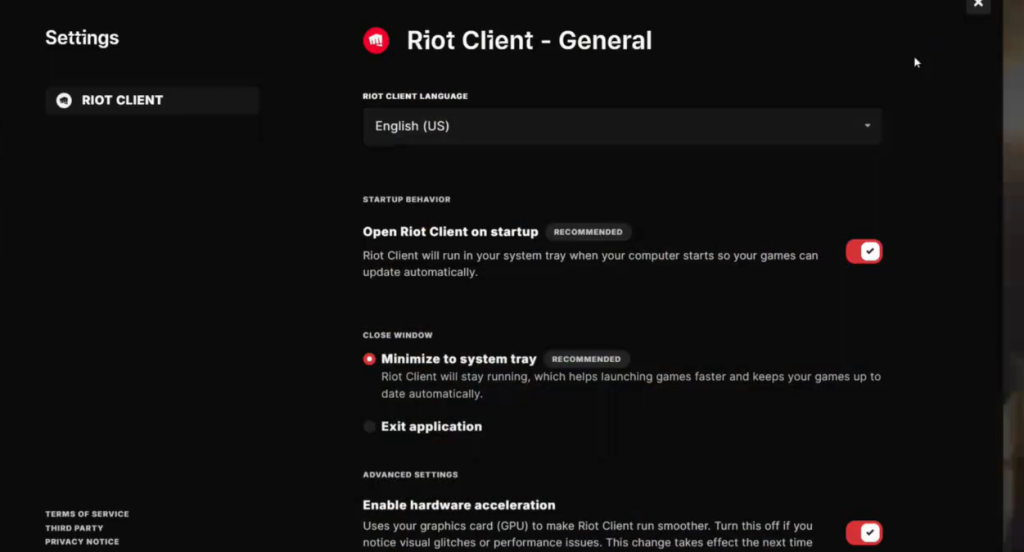Click Recommended badge beside Minimize to tray
This screenshot has width=1024, height=552.
[587, 359]
